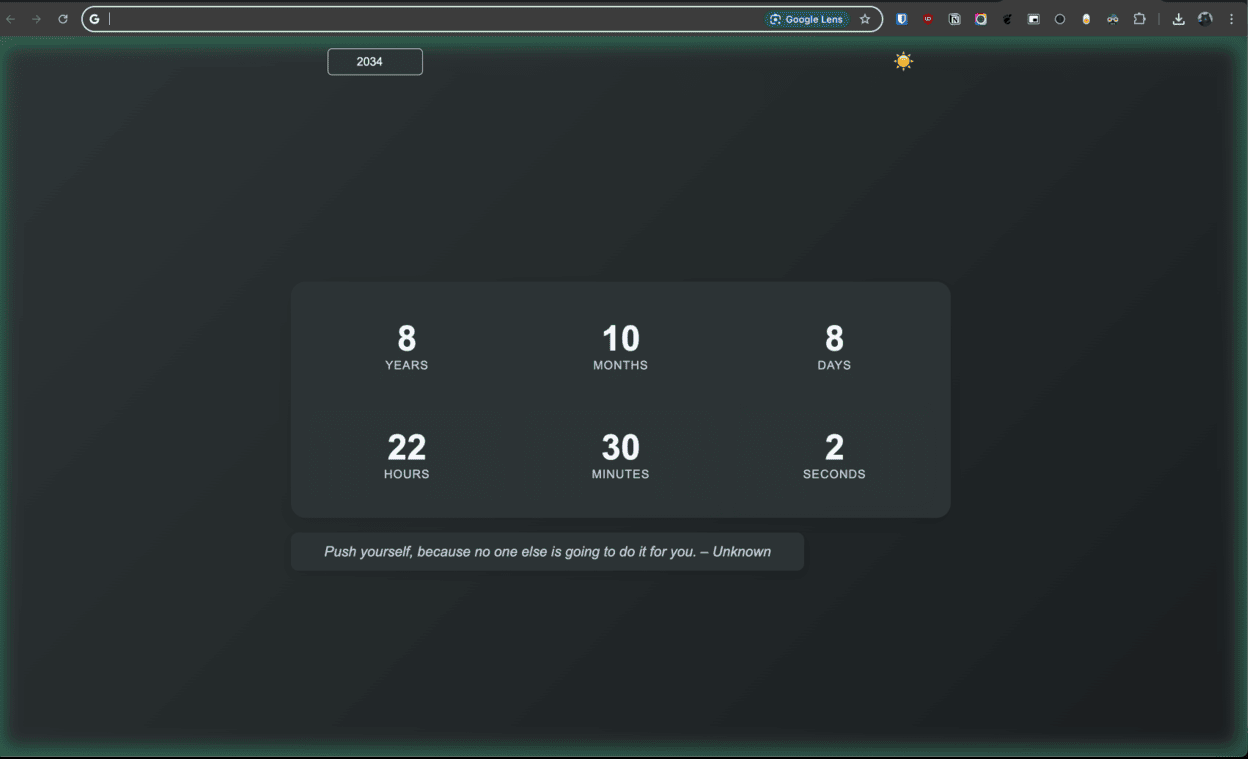Viewport: 1248px width, 759px height.
Task: Click the browser profile avatar icon
Action: pos(1205,18)
